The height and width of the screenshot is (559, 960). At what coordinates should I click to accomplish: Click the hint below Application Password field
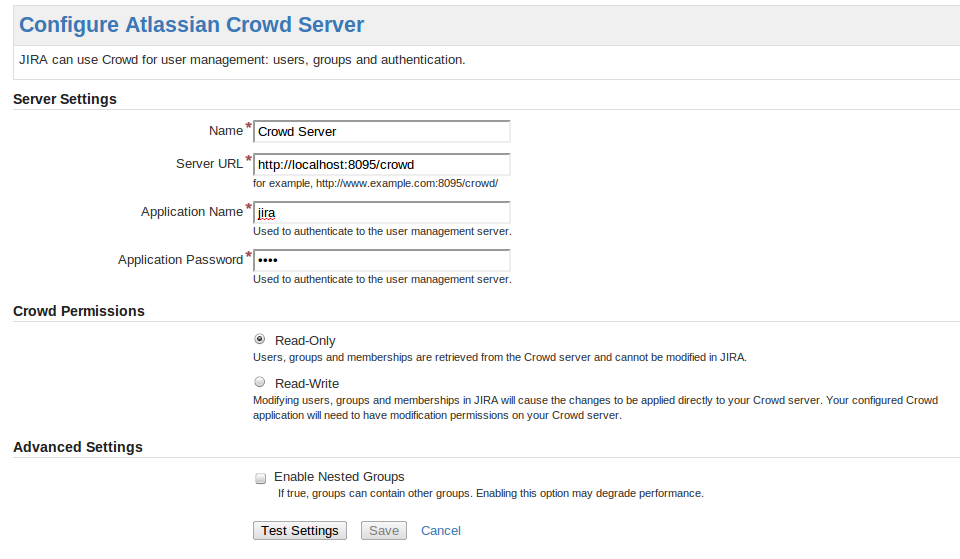point(382,279)
